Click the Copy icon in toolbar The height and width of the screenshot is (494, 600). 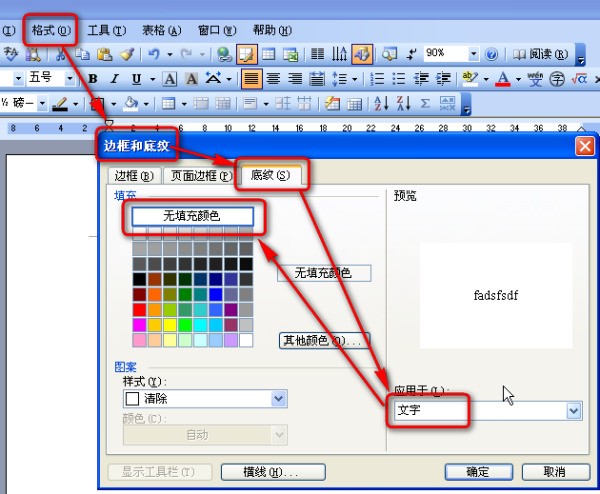point(82,54)
